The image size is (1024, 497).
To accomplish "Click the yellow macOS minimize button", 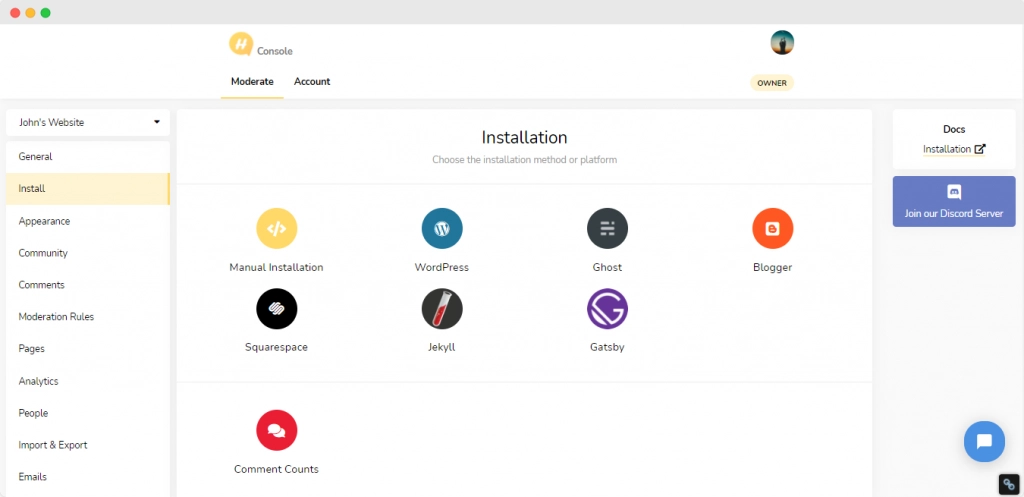I will coord(30,12).
